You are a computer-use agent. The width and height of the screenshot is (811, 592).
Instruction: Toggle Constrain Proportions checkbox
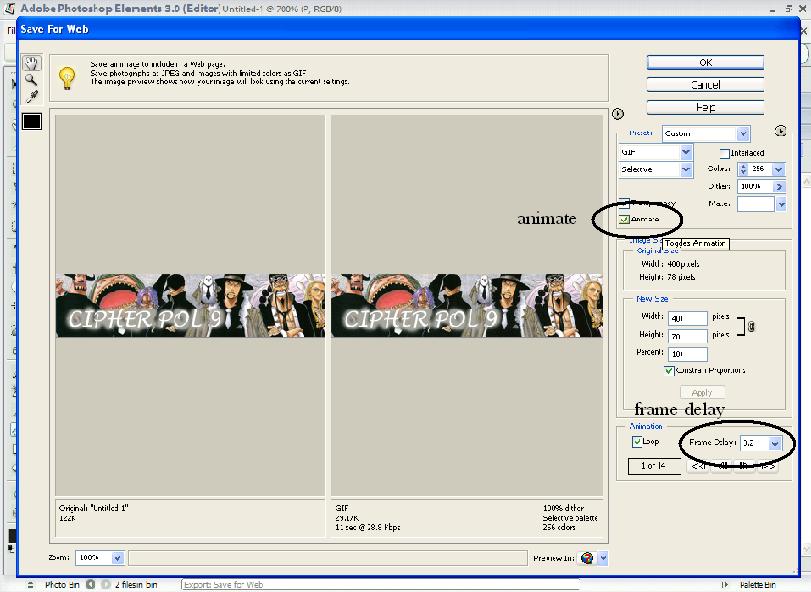669,370
